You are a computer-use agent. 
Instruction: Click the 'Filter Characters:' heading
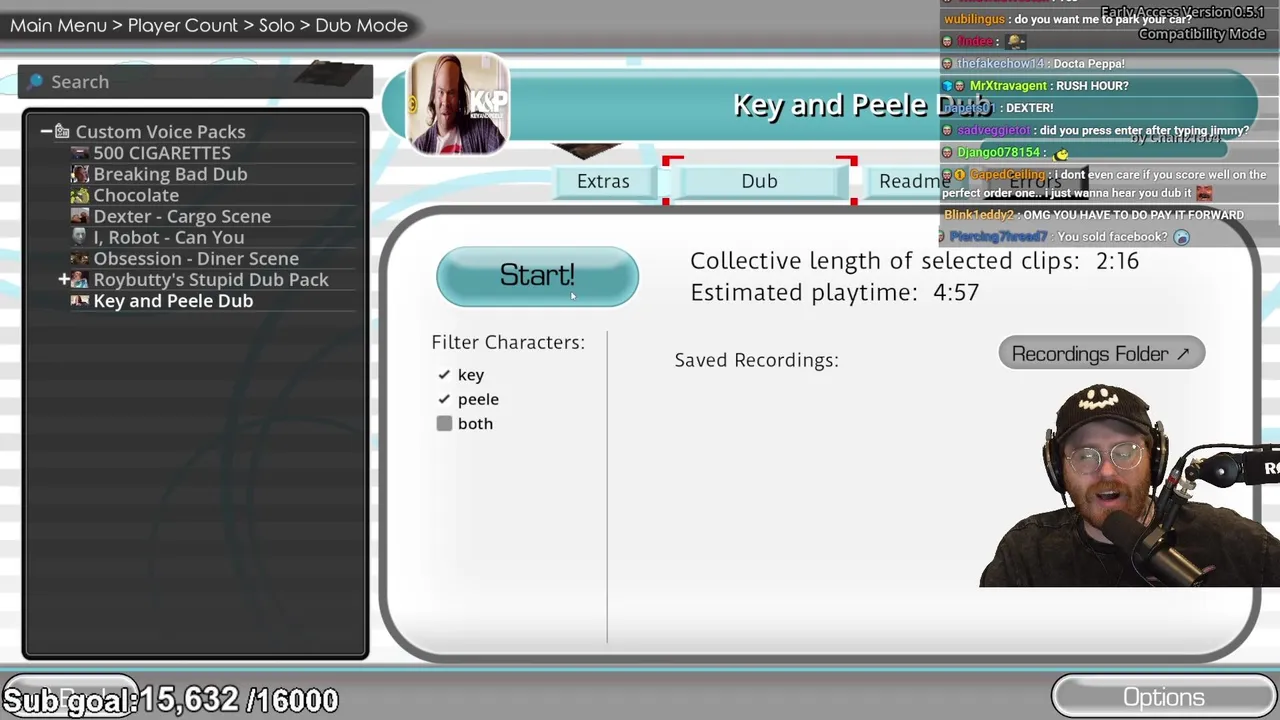(508, 342)
